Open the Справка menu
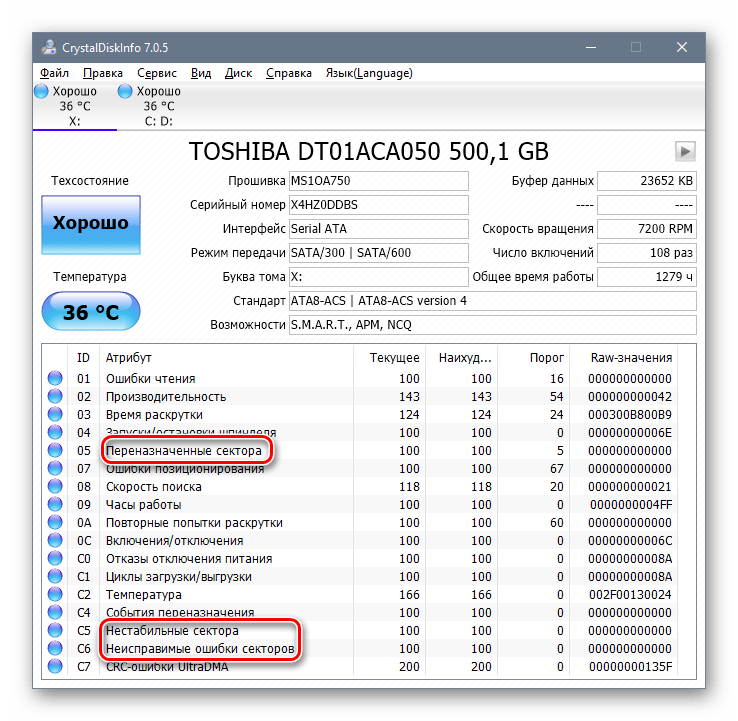This screenshot has width=738, height=721. click(289, 73)
